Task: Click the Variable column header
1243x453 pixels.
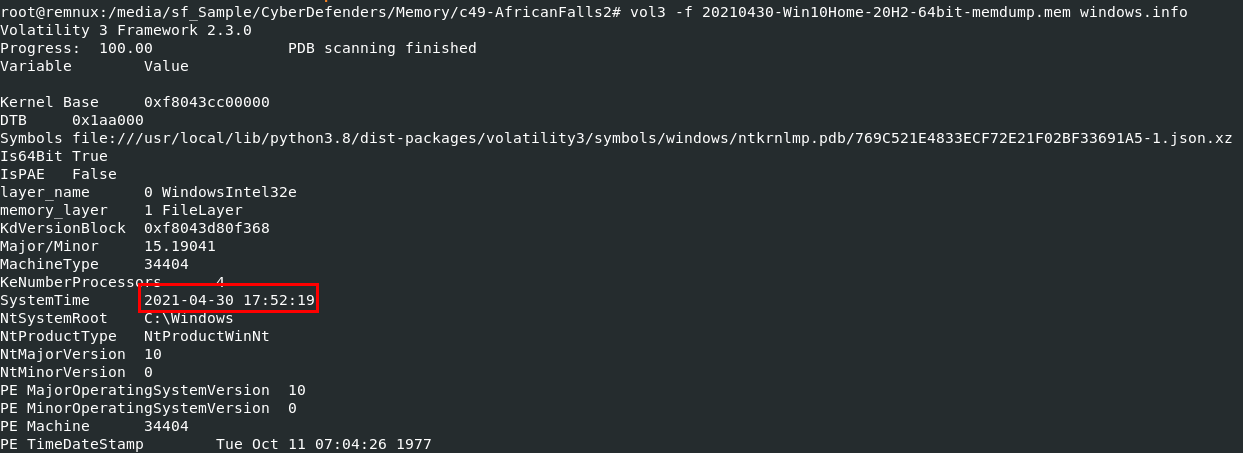Action: click(x=36, y=66)
